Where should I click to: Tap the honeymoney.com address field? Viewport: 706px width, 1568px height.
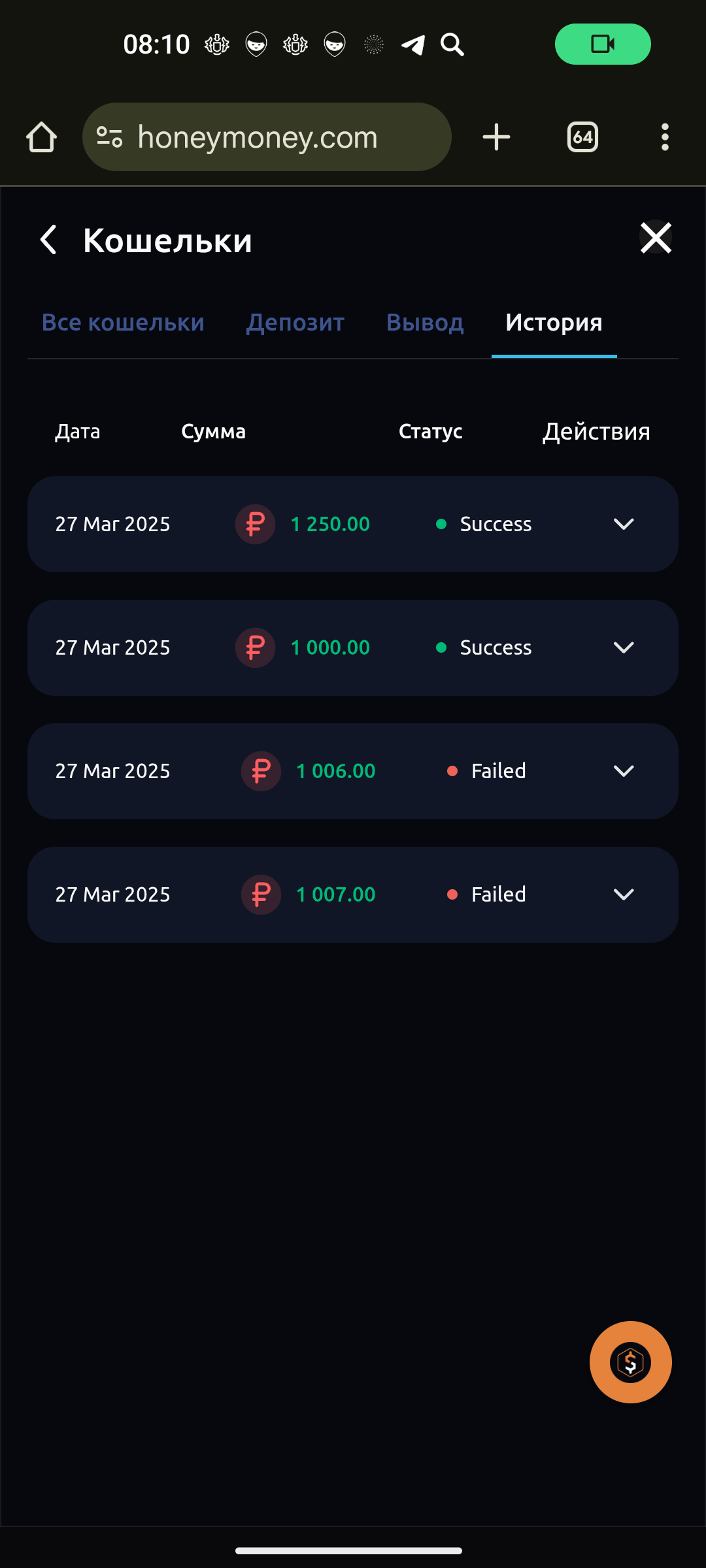pos(267,137)
